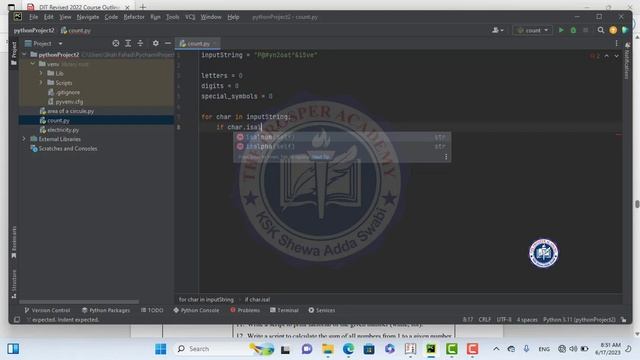Collapse the pythonProject2 root folder
This screenshot has width=640, height=360.
24,54
